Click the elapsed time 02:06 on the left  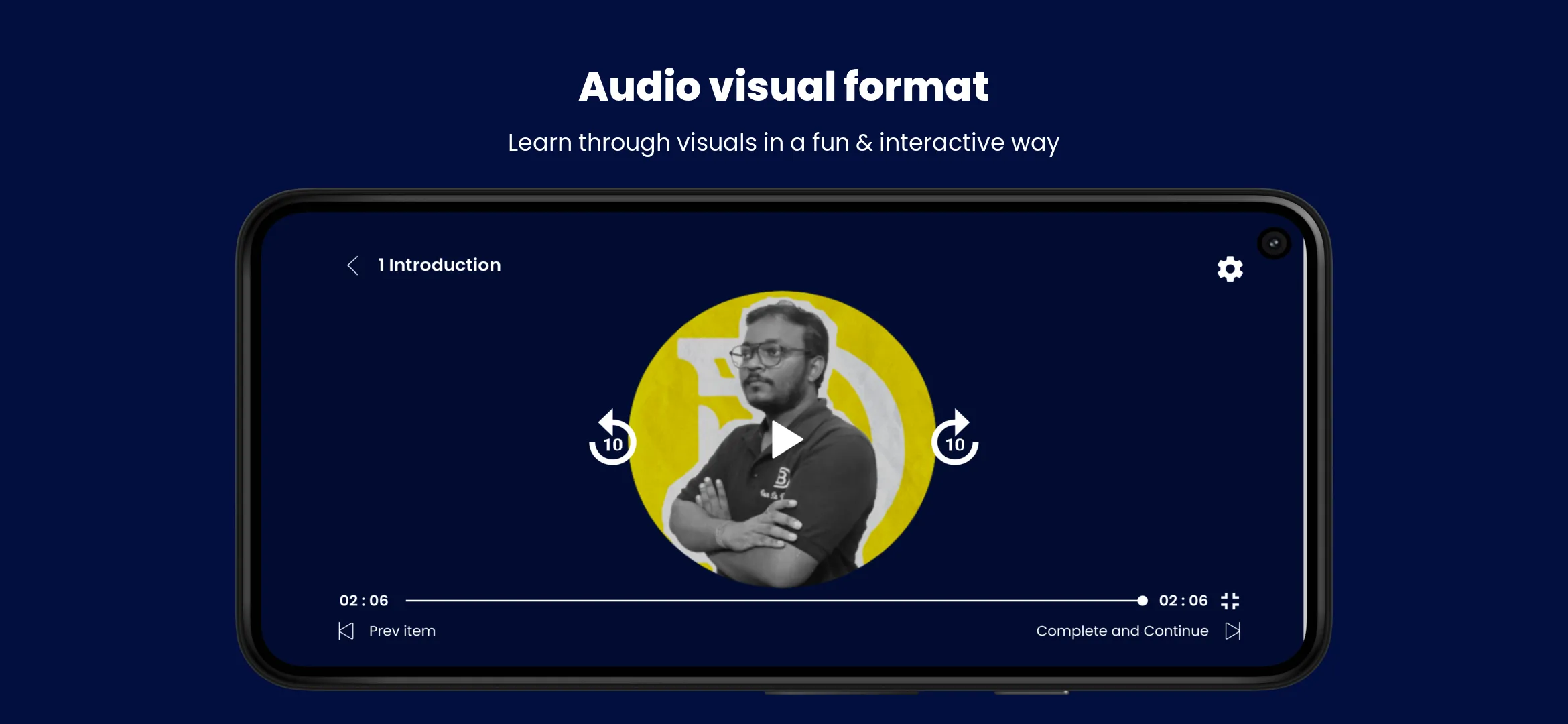point(364,601)
